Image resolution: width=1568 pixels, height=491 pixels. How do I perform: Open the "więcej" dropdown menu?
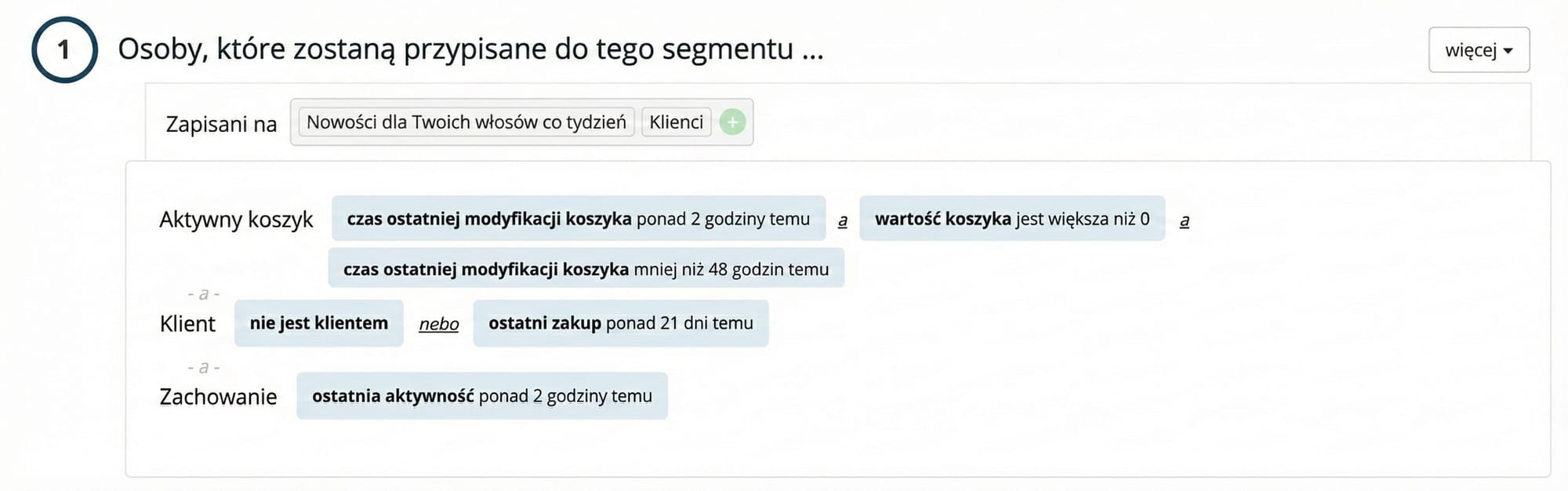click(x=1479, y=49)
